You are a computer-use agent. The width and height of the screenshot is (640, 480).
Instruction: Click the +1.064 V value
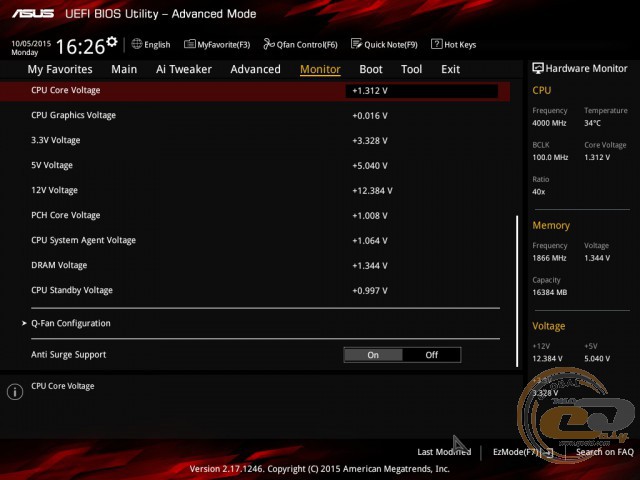370,241
